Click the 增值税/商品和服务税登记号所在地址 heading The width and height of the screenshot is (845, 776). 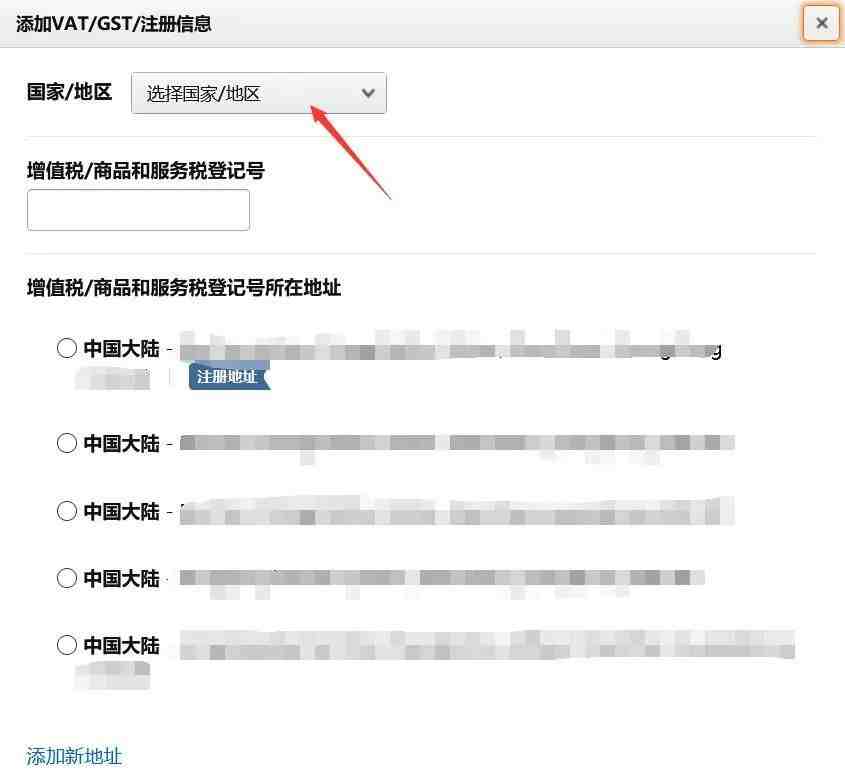184,287
